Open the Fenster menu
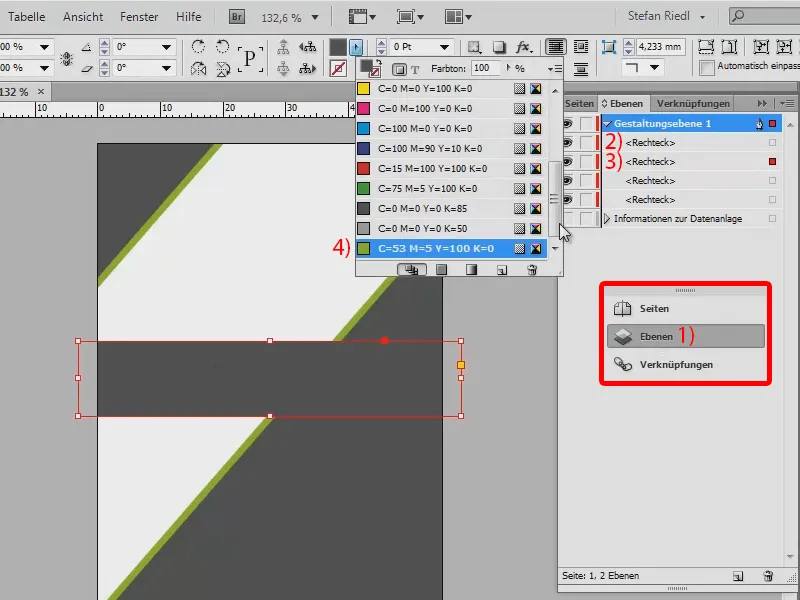Viewport: 800px width, 600px height. pyautogui.click(x=139, y=17)
